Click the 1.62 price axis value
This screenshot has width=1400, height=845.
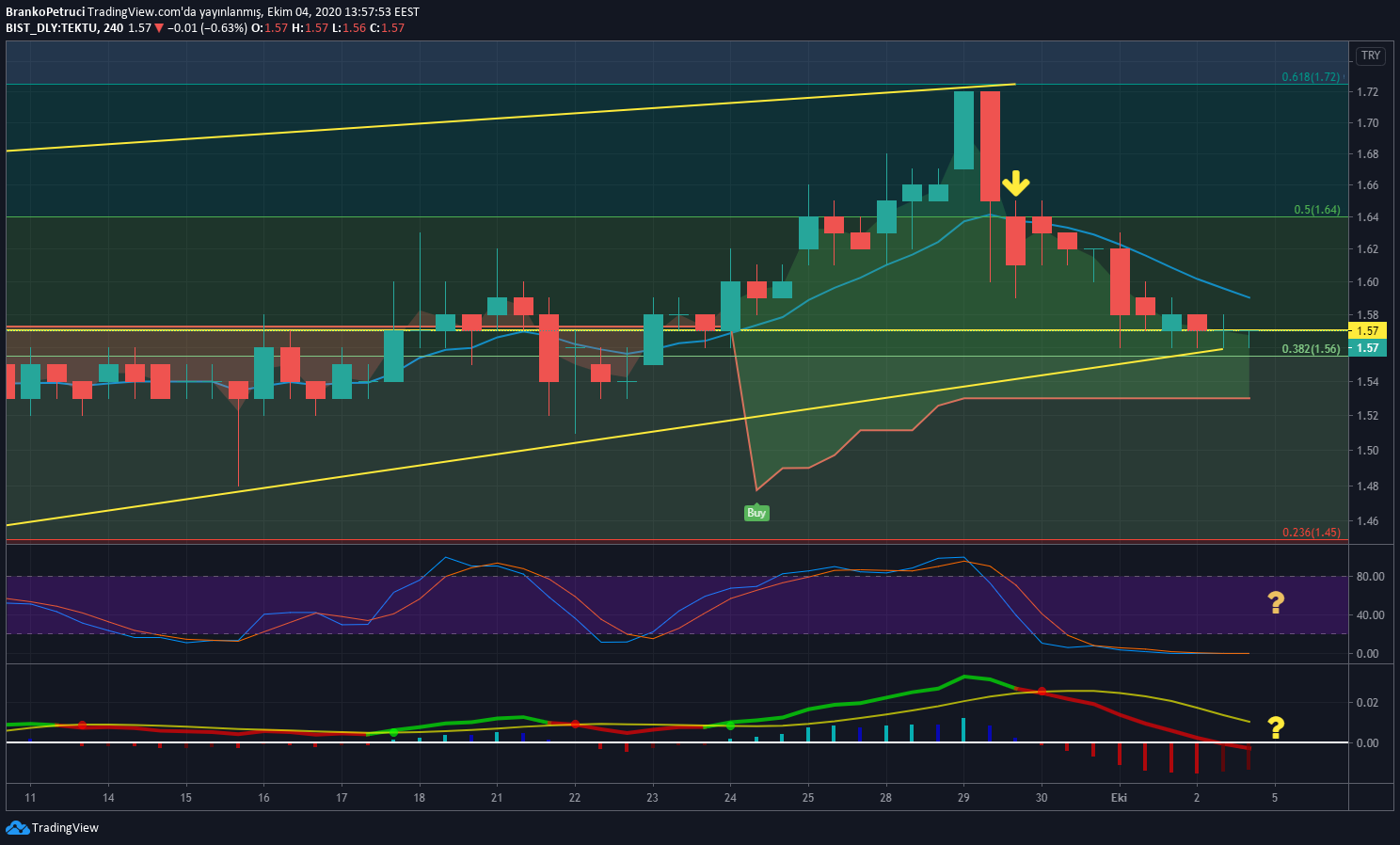point(1368,249)
